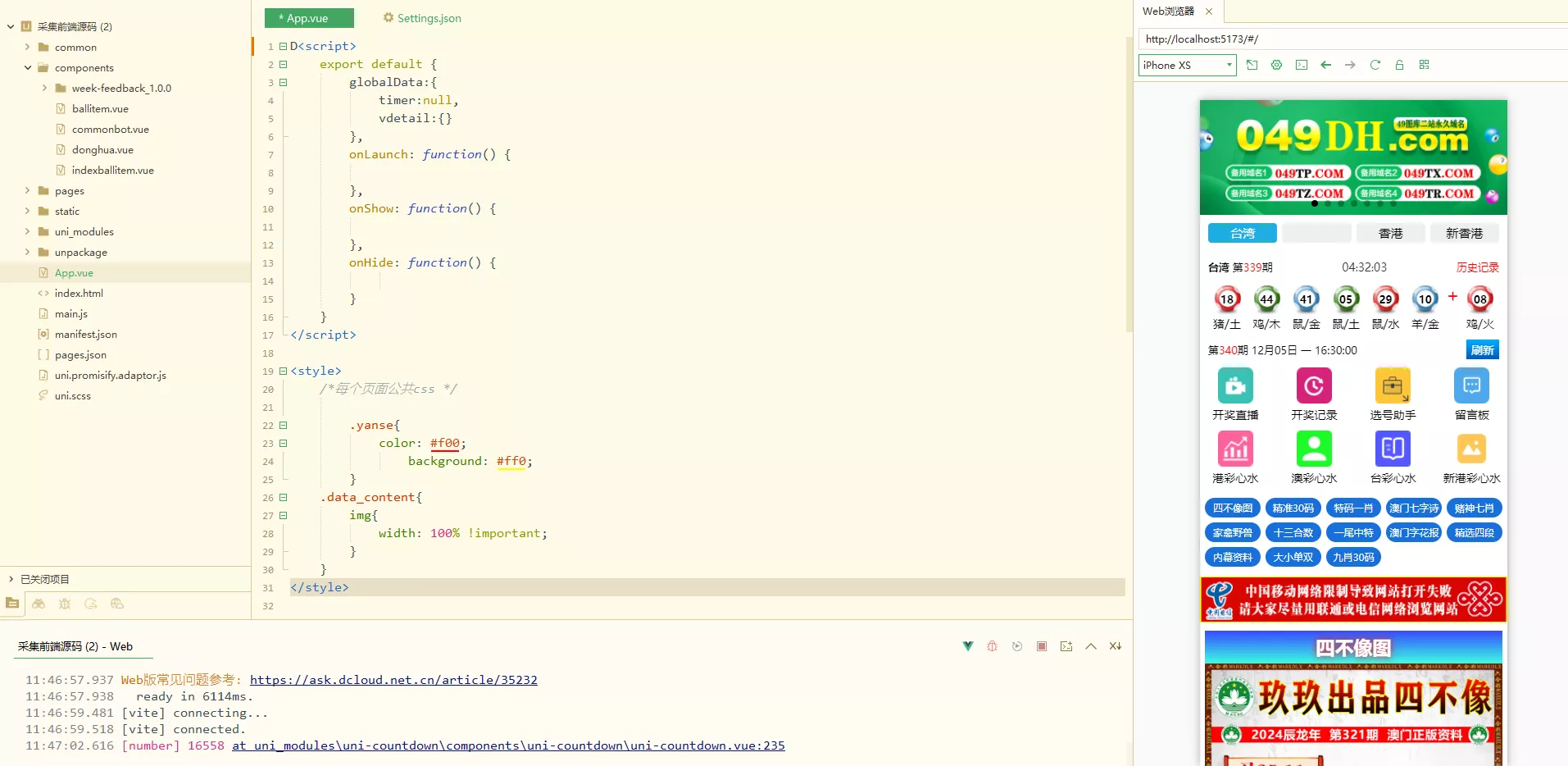Click the red debug bug icon in console
This screenshot has width=1568, height=766.
(992, 646)
